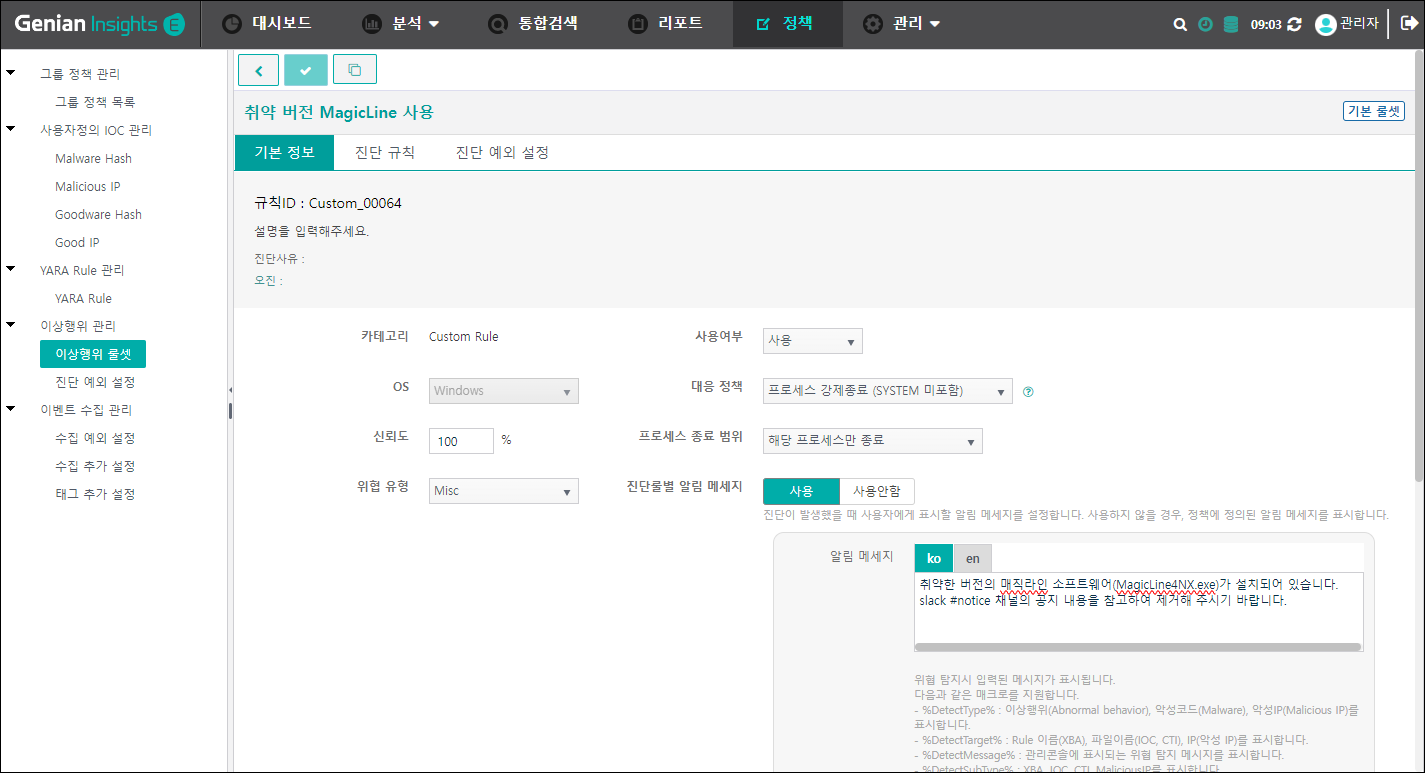Switch to the 진단 규칙 tab
1425x773 pixels.
tap(385, 153)
